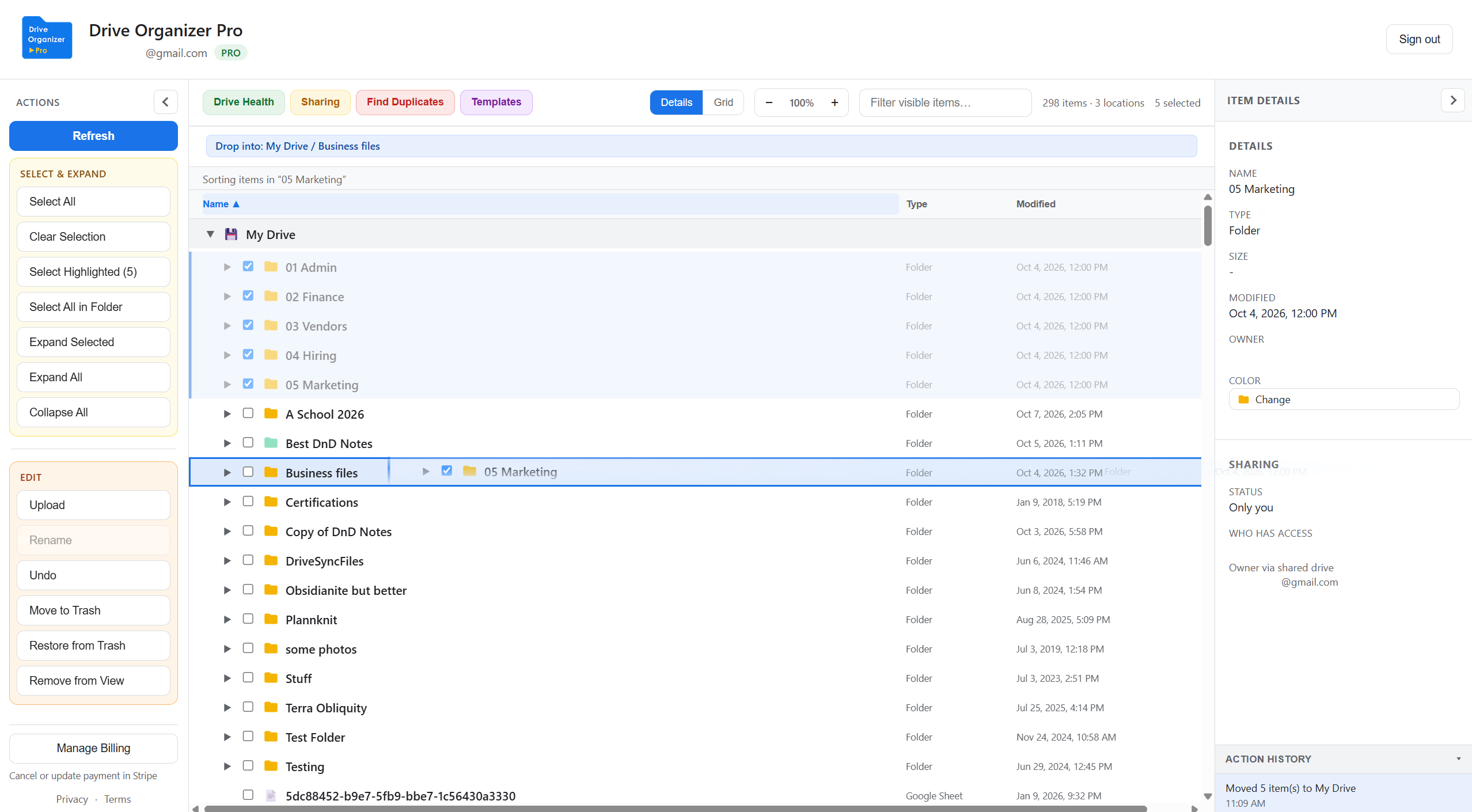Click the Change folder color button
The width and height of the screenshot is (1472, 812).
1344,399
